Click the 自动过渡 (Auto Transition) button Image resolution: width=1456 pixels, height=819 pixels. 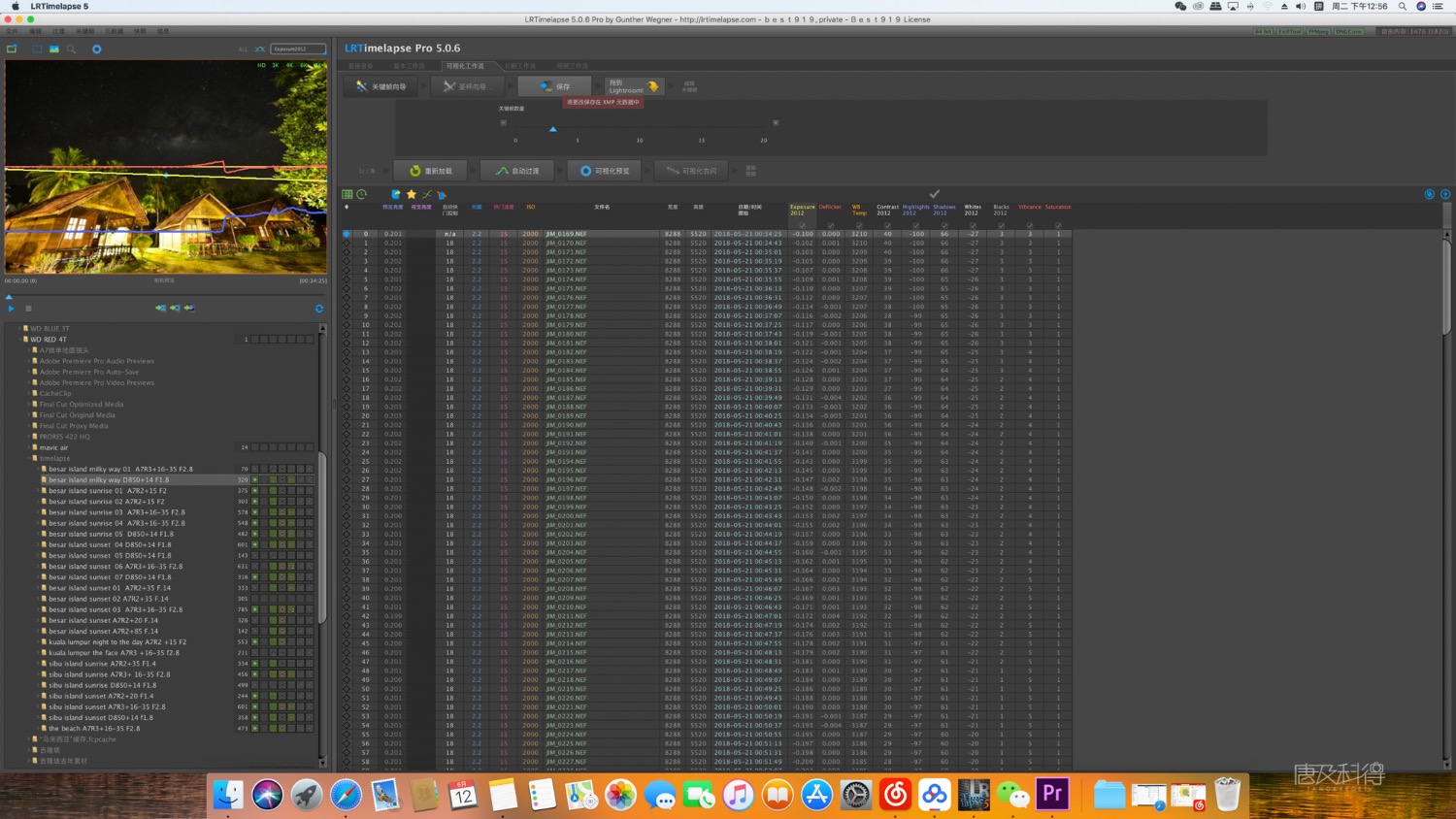[517, 171]
